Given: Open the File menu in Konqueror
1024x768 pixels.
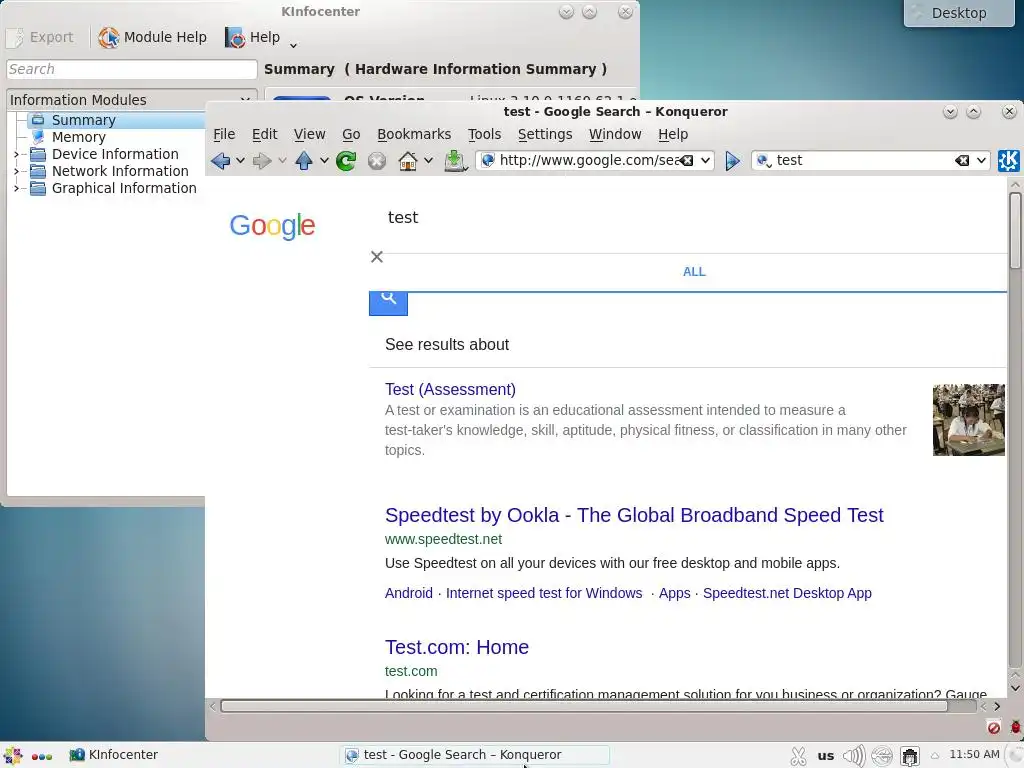Looking at the screenshot, I should [224, 134].
